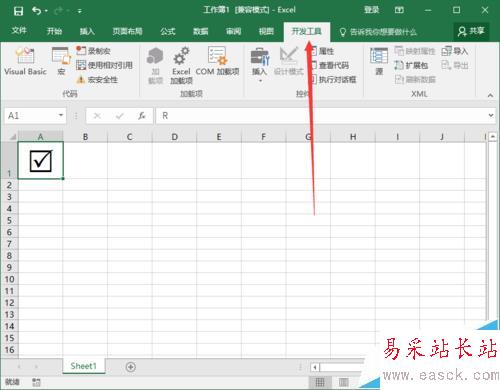This screenshot has width=500, height=390.
Task: Open the XML 源 source pane
Action: point(379,61)
